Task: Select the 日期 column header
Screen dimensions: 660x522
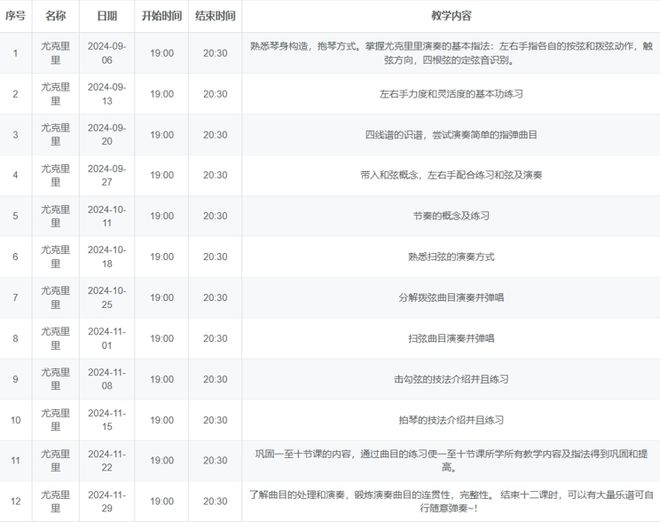Action: (x=106, y=17)
